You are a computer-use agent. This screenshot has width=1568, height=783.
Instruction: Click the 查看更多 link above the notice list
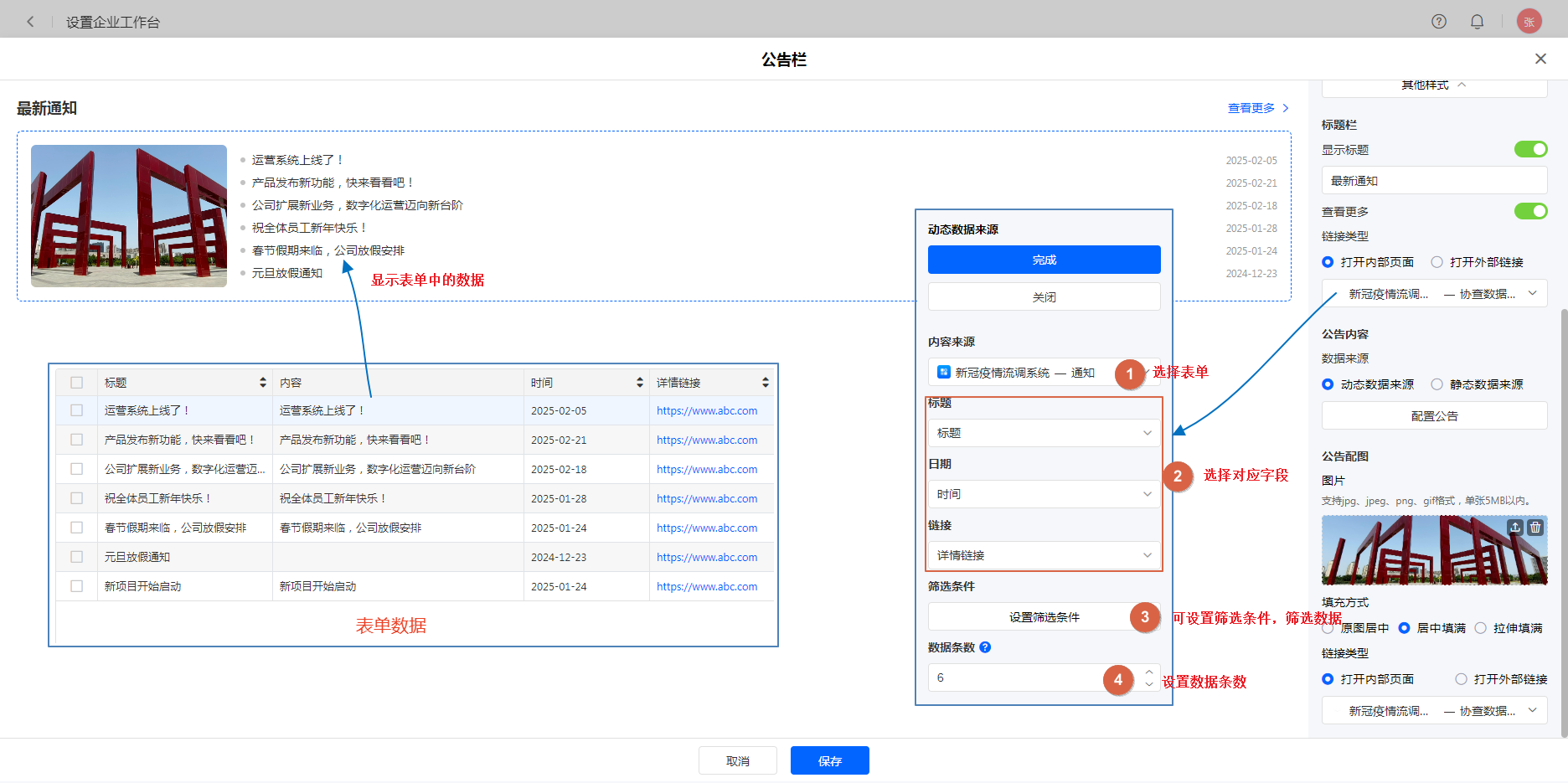click(x=1257, y=108)
